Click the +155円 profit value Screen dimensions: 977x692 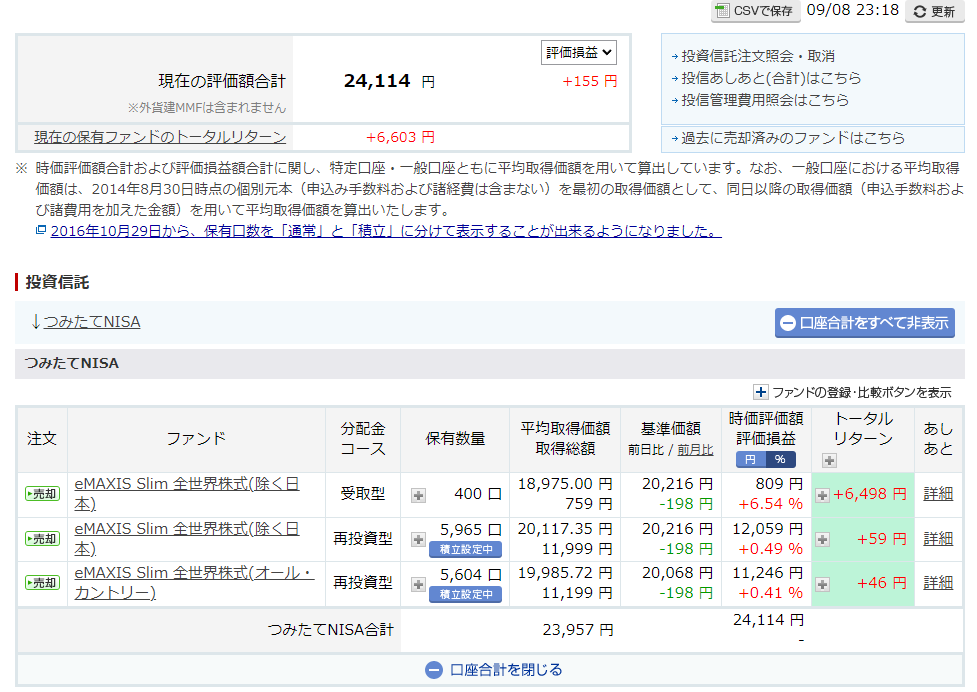tap(589, 81)
